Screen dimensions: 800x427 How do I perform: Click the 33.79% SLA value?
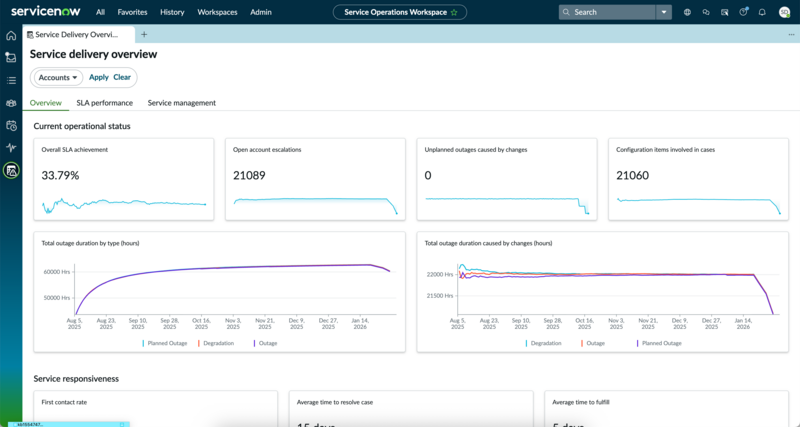(x=60, y=175)
